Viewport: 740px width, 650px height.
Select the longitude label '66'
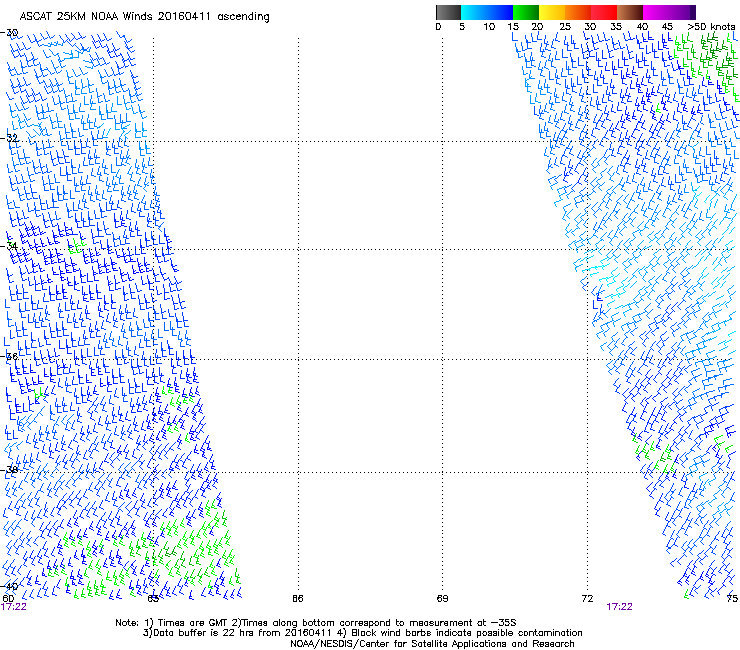(x=298, y=599)
